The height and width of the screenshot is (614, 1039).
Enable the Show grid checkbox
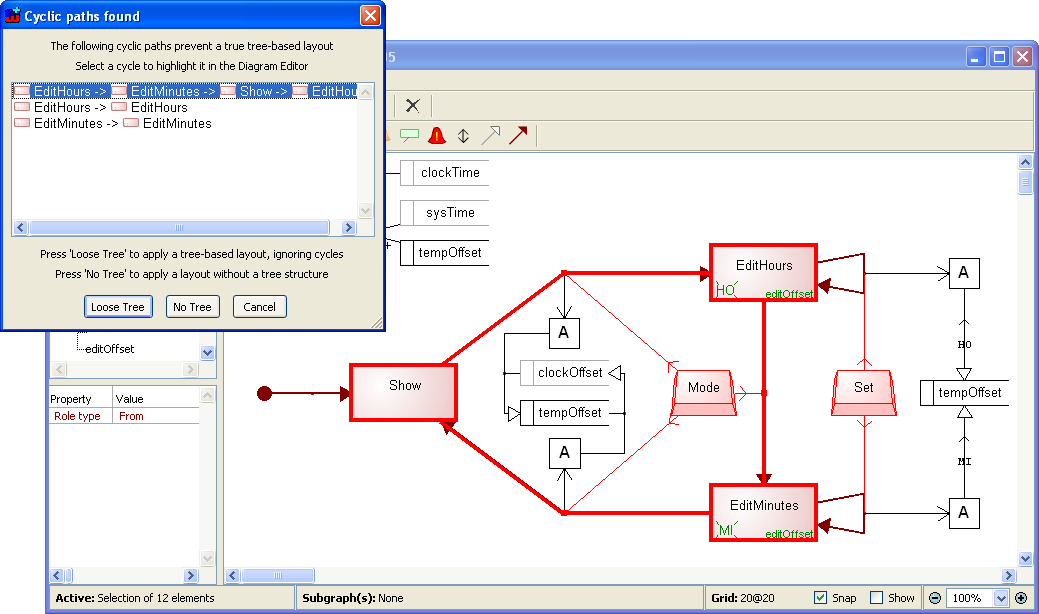click(x=877, y=598)
